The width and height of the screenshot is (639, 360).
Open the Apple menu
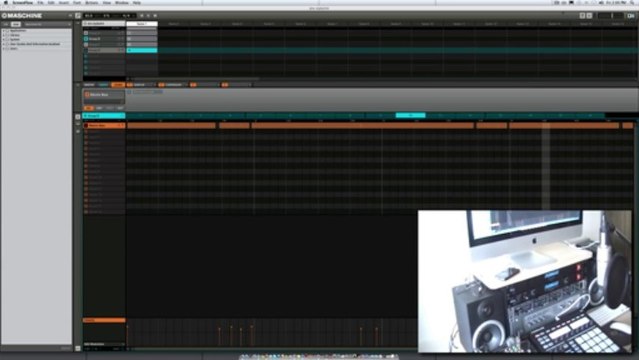[6, 2]
